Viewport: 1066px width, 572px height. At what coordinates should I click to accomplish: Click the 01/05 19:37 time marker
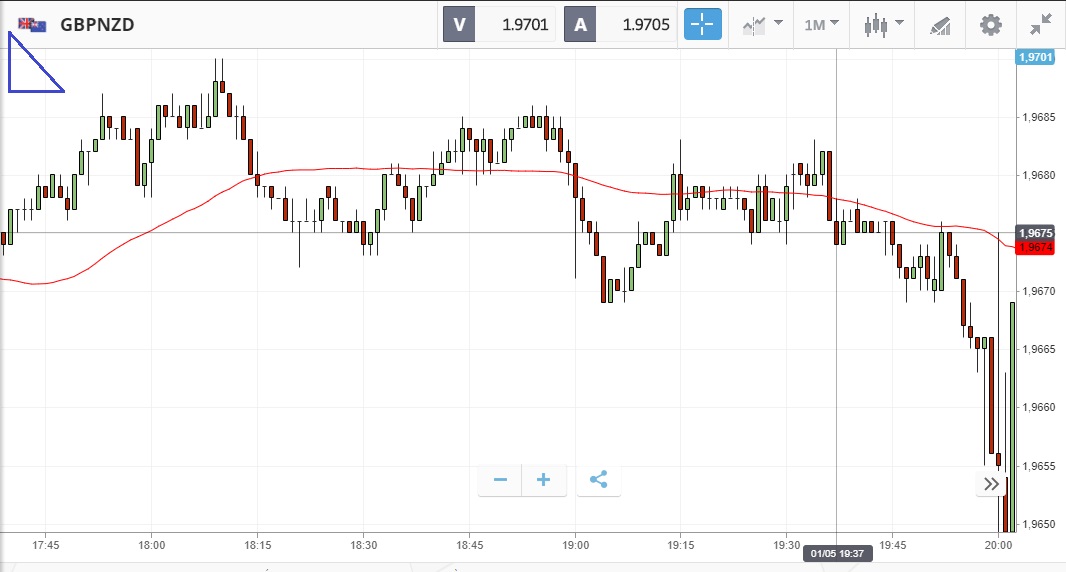836,552
